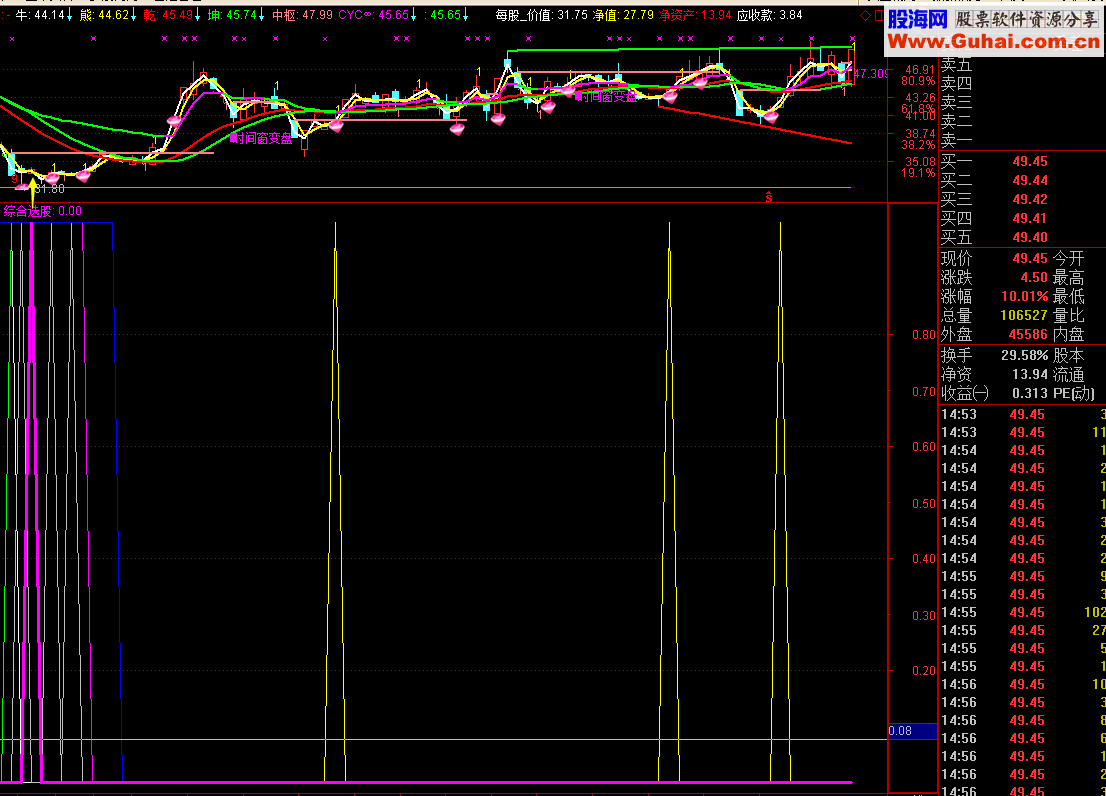Select the 买四 bid price 49.41
1106x796 pixels.
[x=1030, y=219]
